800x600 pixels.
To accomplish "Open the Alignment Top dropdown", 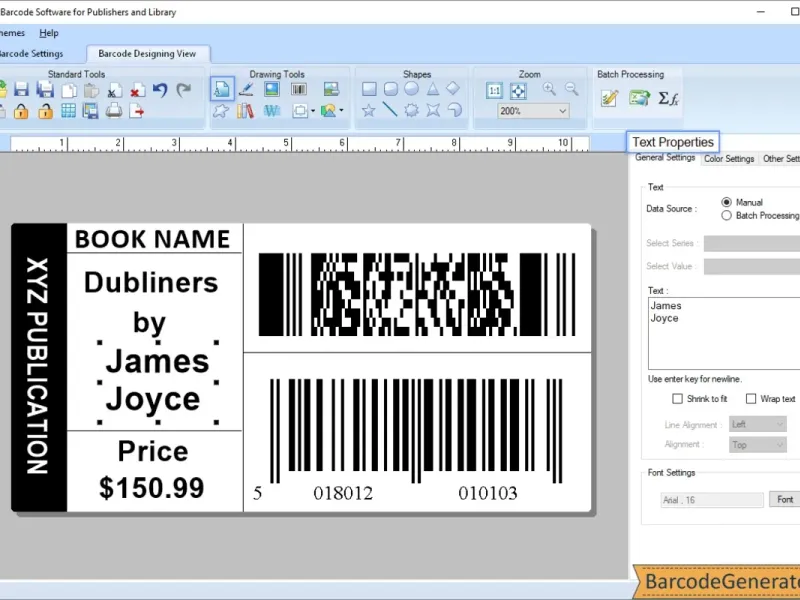I will pos(758,445).
